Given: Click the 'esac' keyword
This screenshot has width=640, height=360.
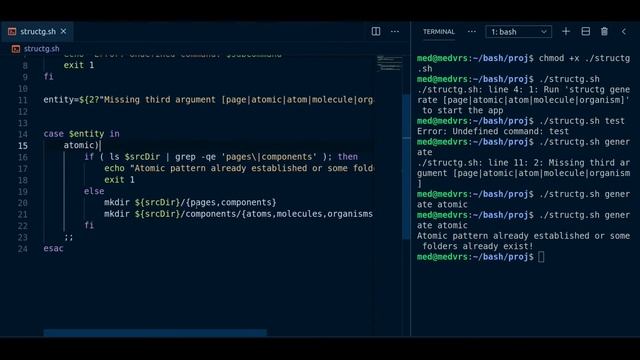Looking at the screenshot, I should pyautogui.click(x=53, y=248).
